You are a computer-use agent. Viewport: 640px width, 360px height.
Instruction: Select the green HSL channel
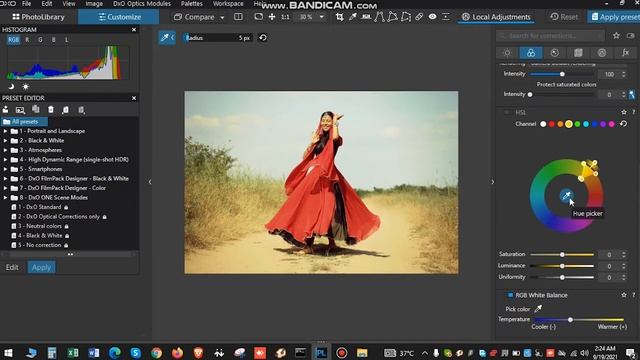tap(578, 124)
